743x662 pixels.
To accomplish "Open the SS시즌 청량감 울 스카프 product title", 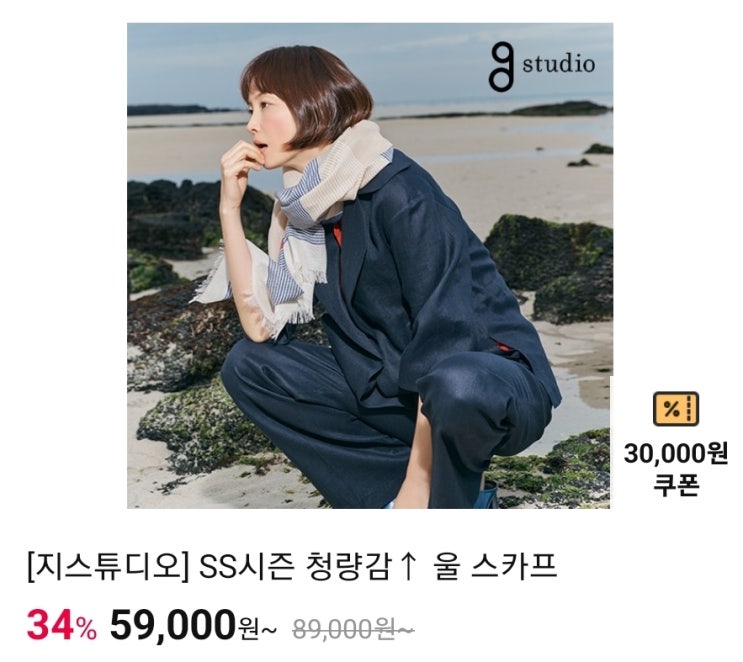I will (292, 567).
